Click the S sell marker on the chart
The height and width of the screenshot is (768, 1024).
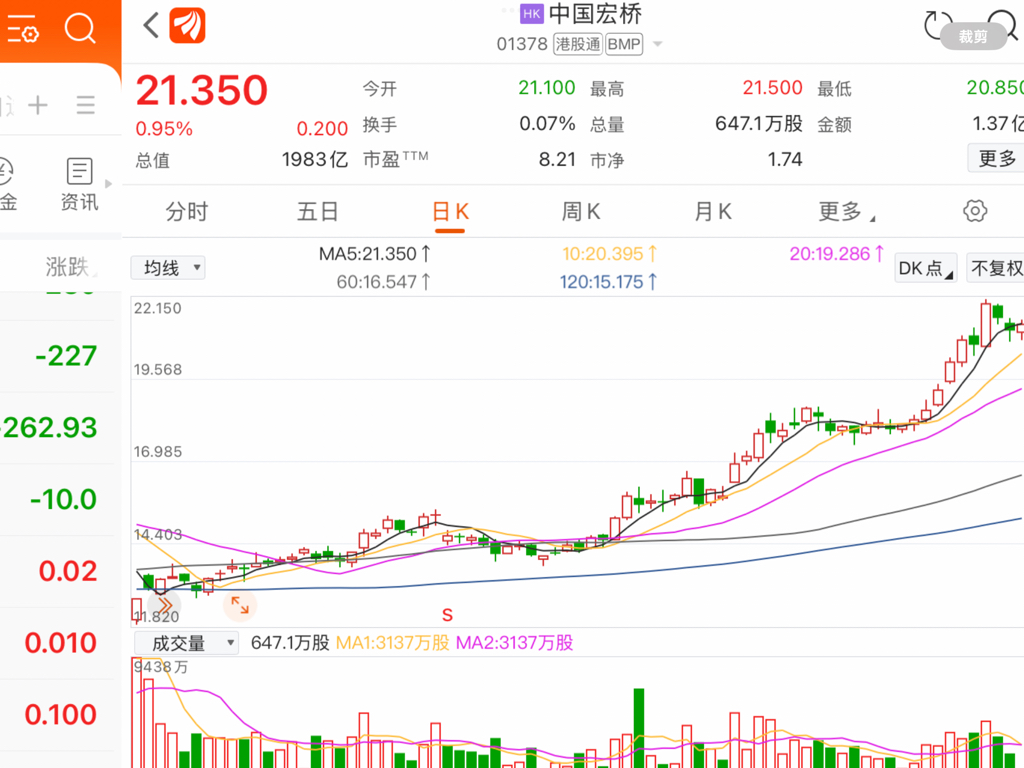pyautogui.click(x=447, y=615)
